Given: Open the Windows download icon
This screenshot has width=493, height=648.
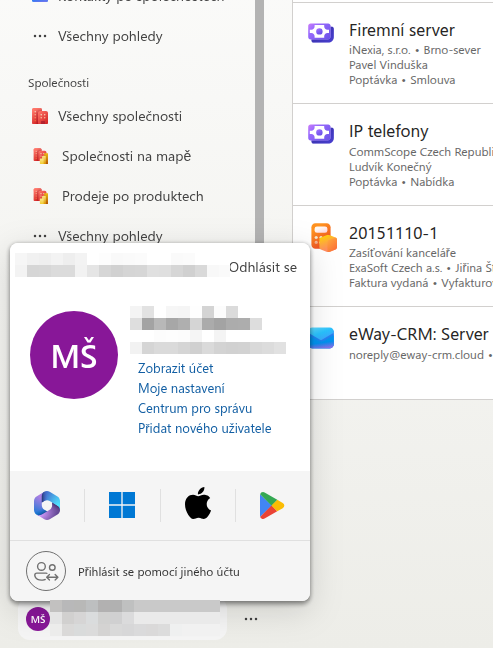Looking at the screenshot, I should point(122,505).
